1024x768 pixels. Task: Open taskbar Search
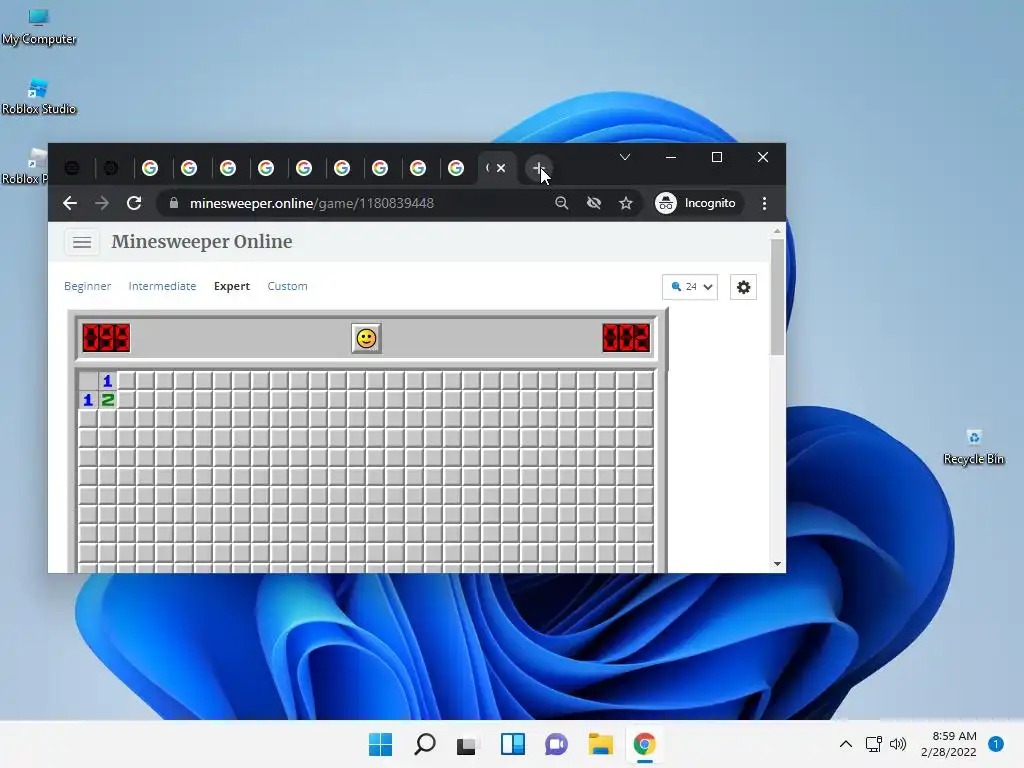[x=424, y=744]
